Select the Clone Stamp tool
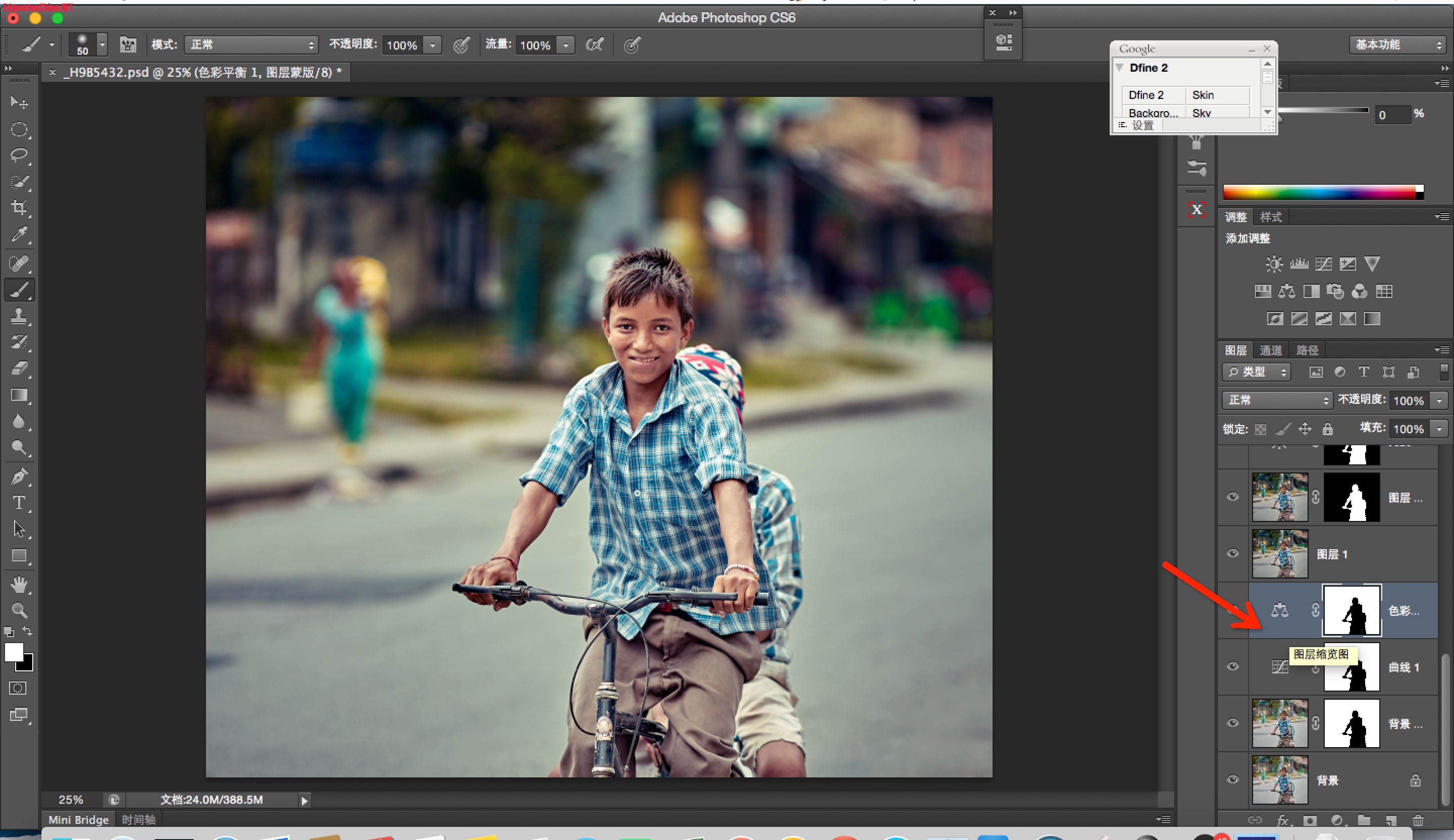The height and width of the screenshot is (840, 1454). click(19, 316)
